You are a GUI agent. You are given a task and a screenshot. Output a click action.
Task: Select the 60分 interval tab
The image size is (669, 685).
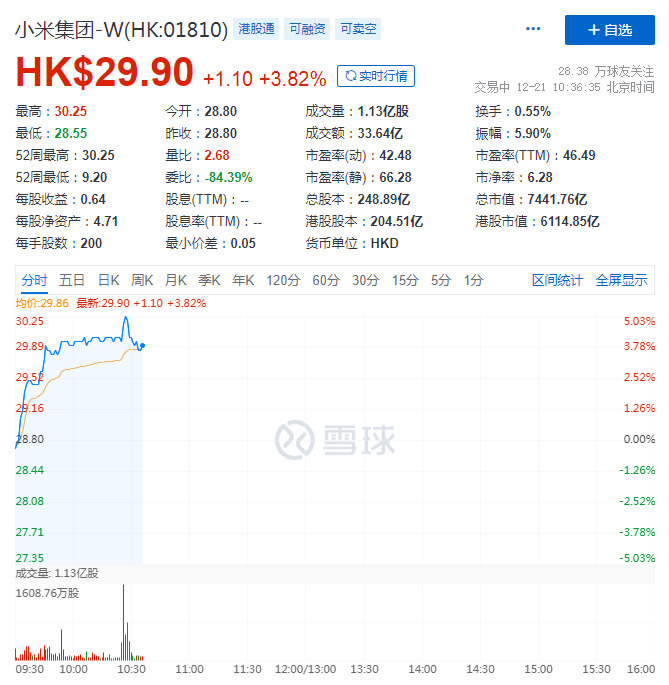point(326,280)
